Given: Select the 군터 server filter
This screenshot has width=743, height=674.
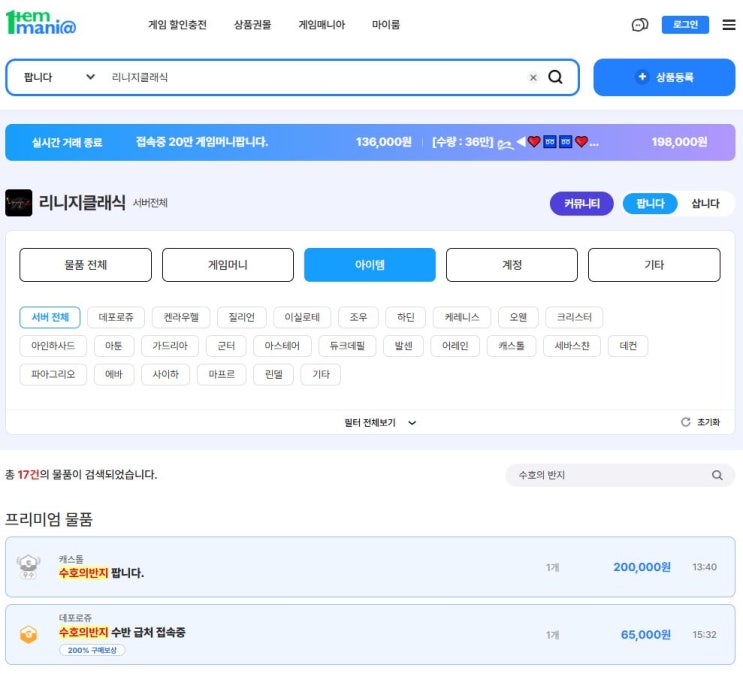Looking at the screenshot, I should 226,346.
